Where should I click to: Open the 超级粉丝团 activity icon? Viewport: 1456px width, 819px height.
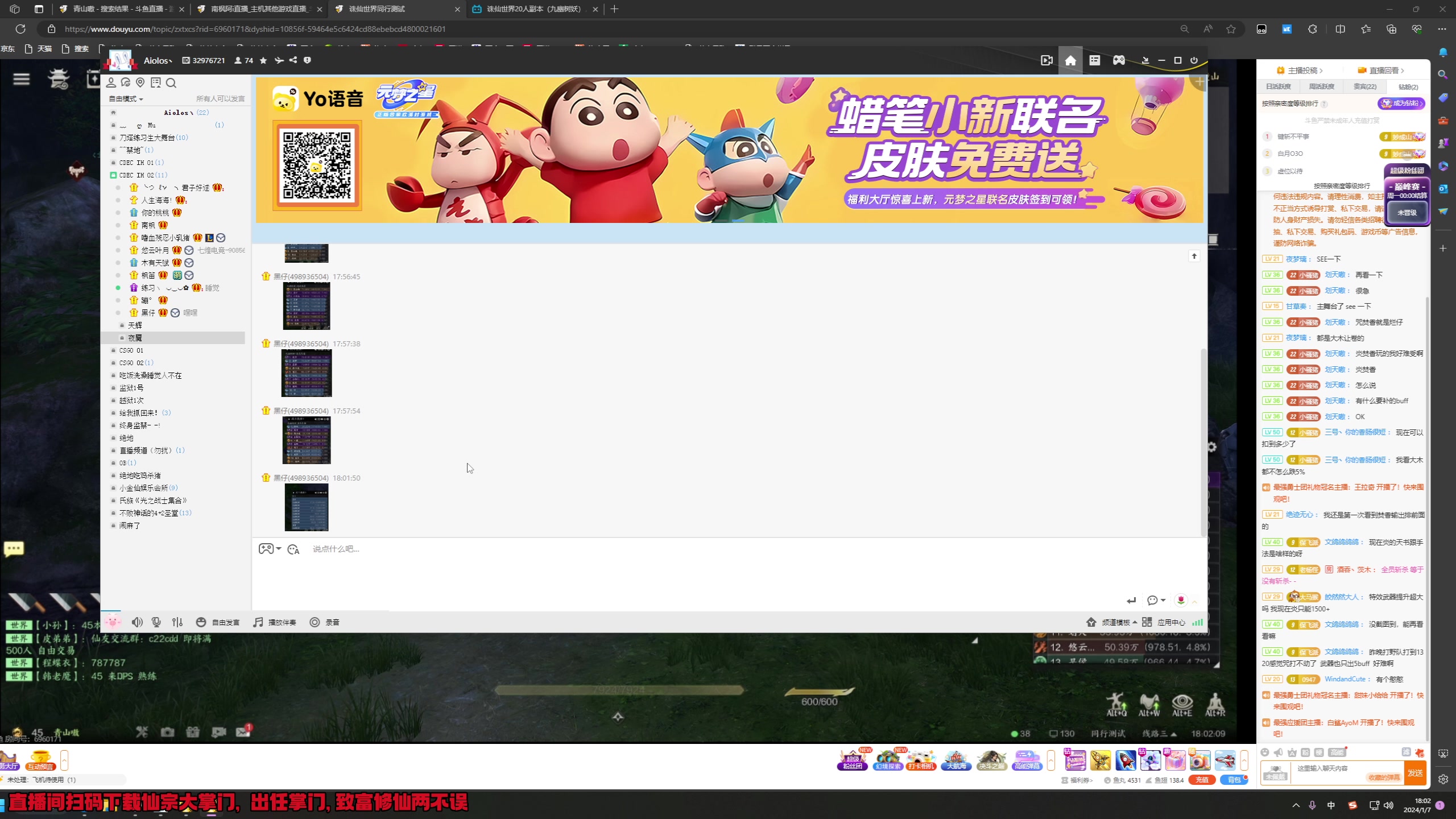pyautogui.click(x=852, y=760)
